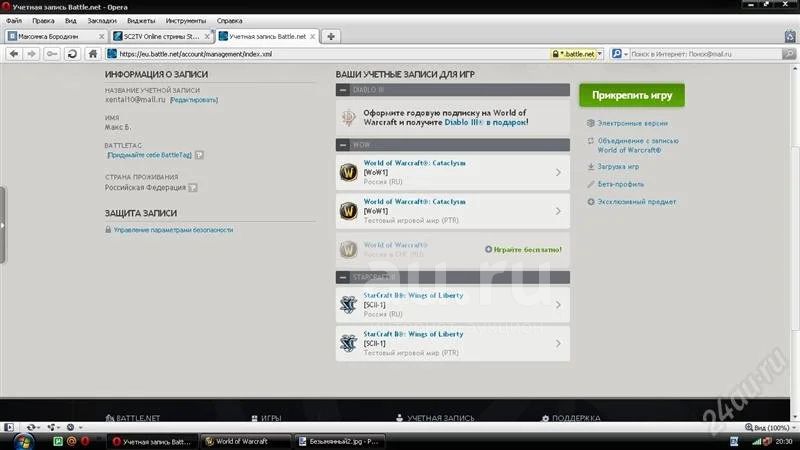The image size is (800, 450).
Task: Click the Mail.ru agent quick launch icon
Action: pos(71,441)
